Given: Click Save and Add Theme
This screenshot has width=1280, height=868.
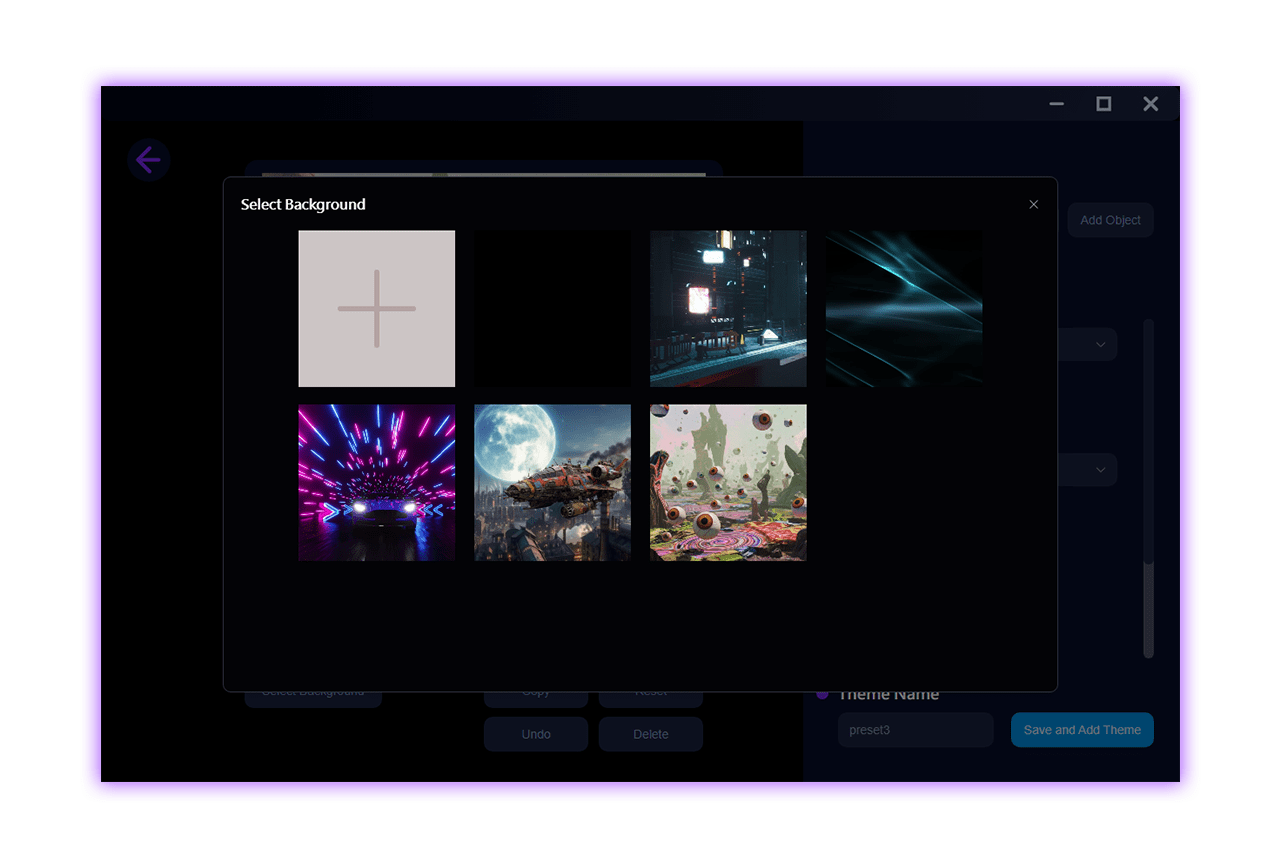Looking at the screenshot, I should coord(1082,730).
